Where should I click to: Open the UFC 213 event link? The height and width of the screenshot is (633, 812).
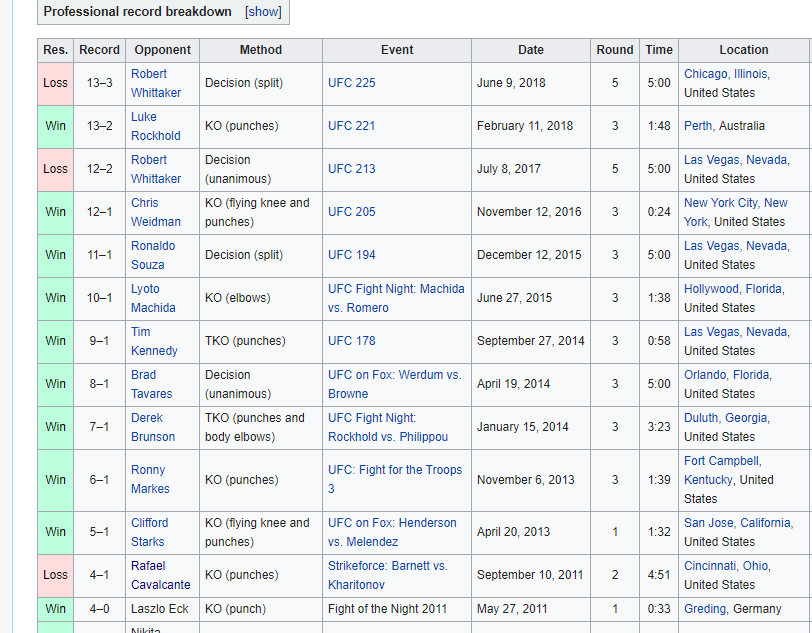coord(352,169)
